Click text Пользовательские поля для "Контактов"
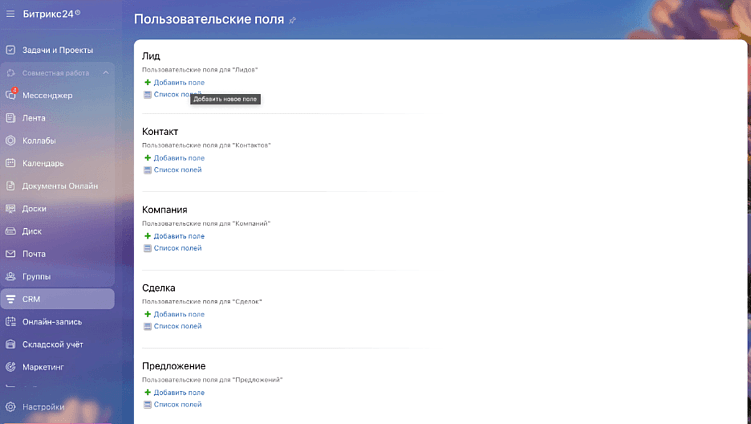This screenshot has height=424, width=751. coord(206,145)
